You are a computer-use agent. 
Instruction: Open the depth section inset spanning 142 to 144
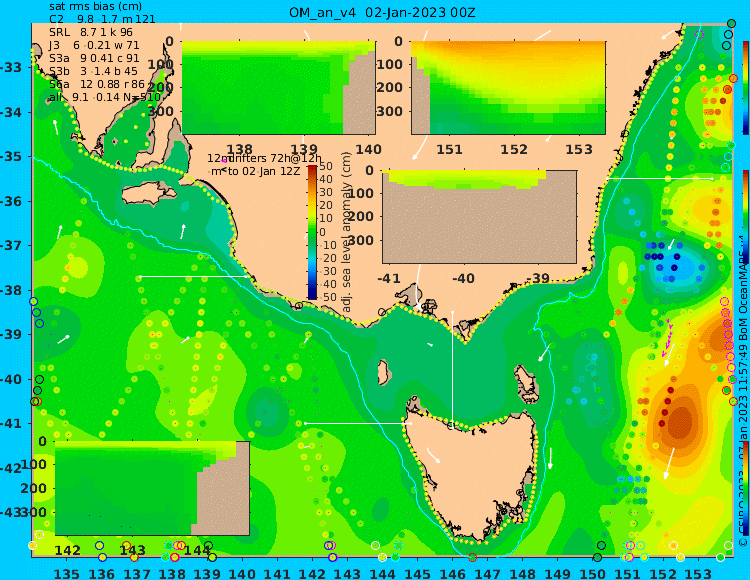tap(152, 488)
